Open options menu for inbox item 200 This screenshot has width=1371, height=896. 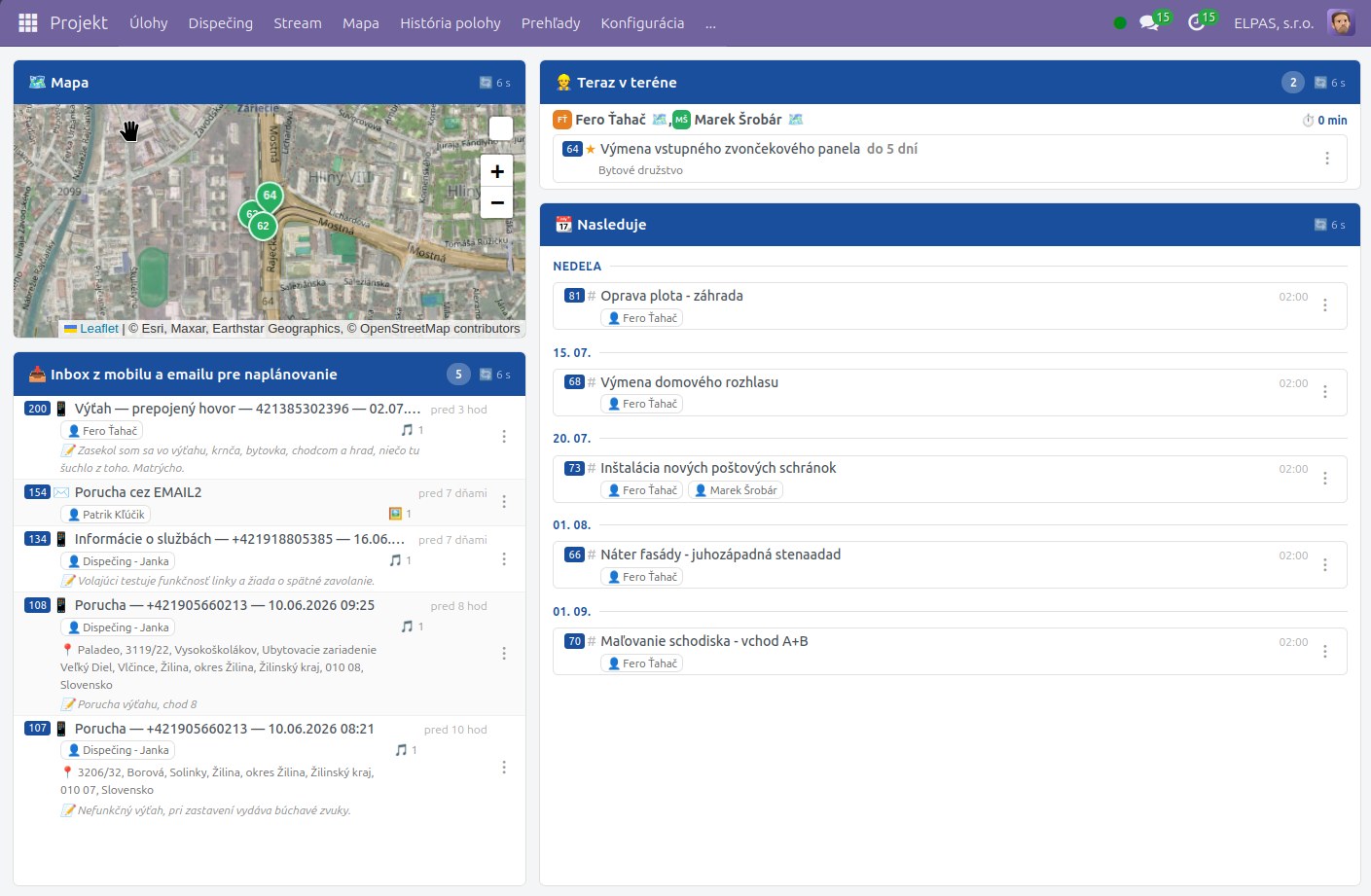[x=504, y=437]
